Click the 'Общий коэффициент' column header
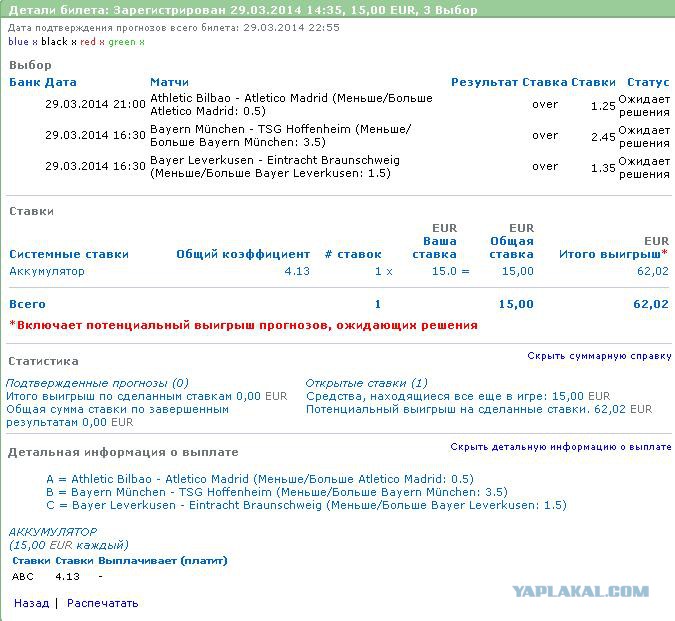Image resolution: width=675 pixels, height=621 pixels. (x=243, y=254)
